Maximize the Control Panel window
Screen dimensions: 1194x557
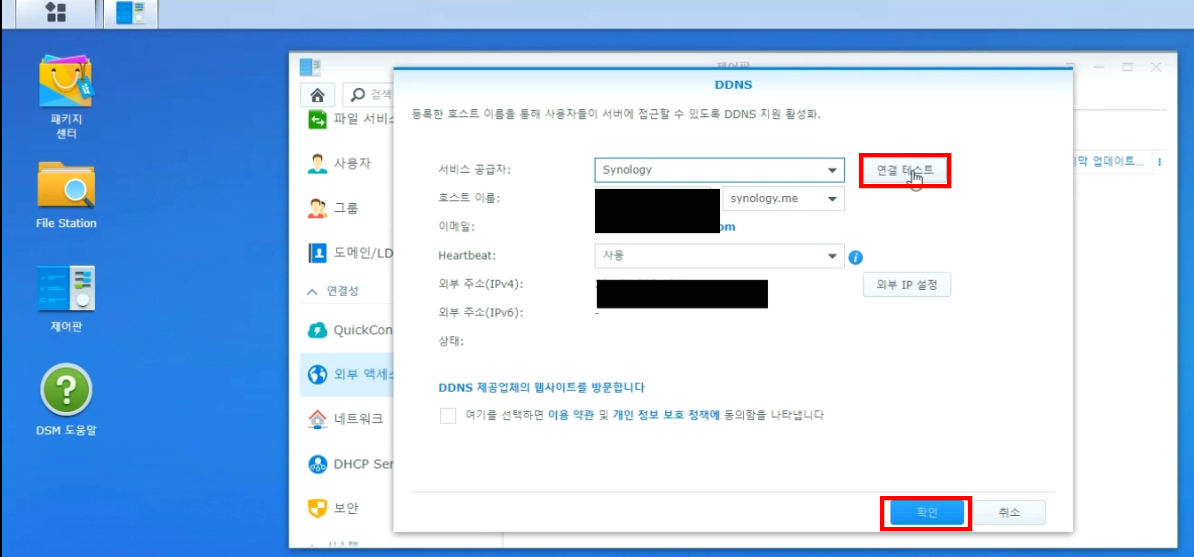[1128, 68]
